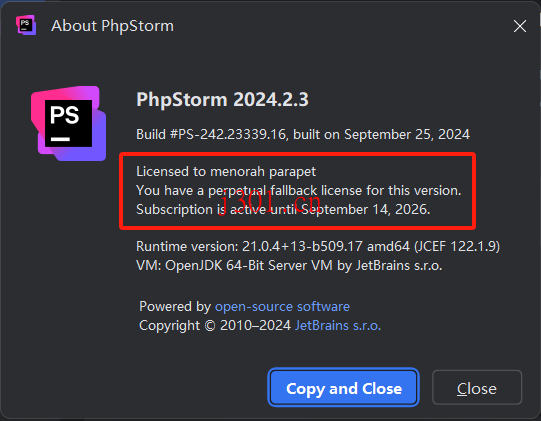Click the Build #PS-242.23339.16 text line

tap(303, 134)
